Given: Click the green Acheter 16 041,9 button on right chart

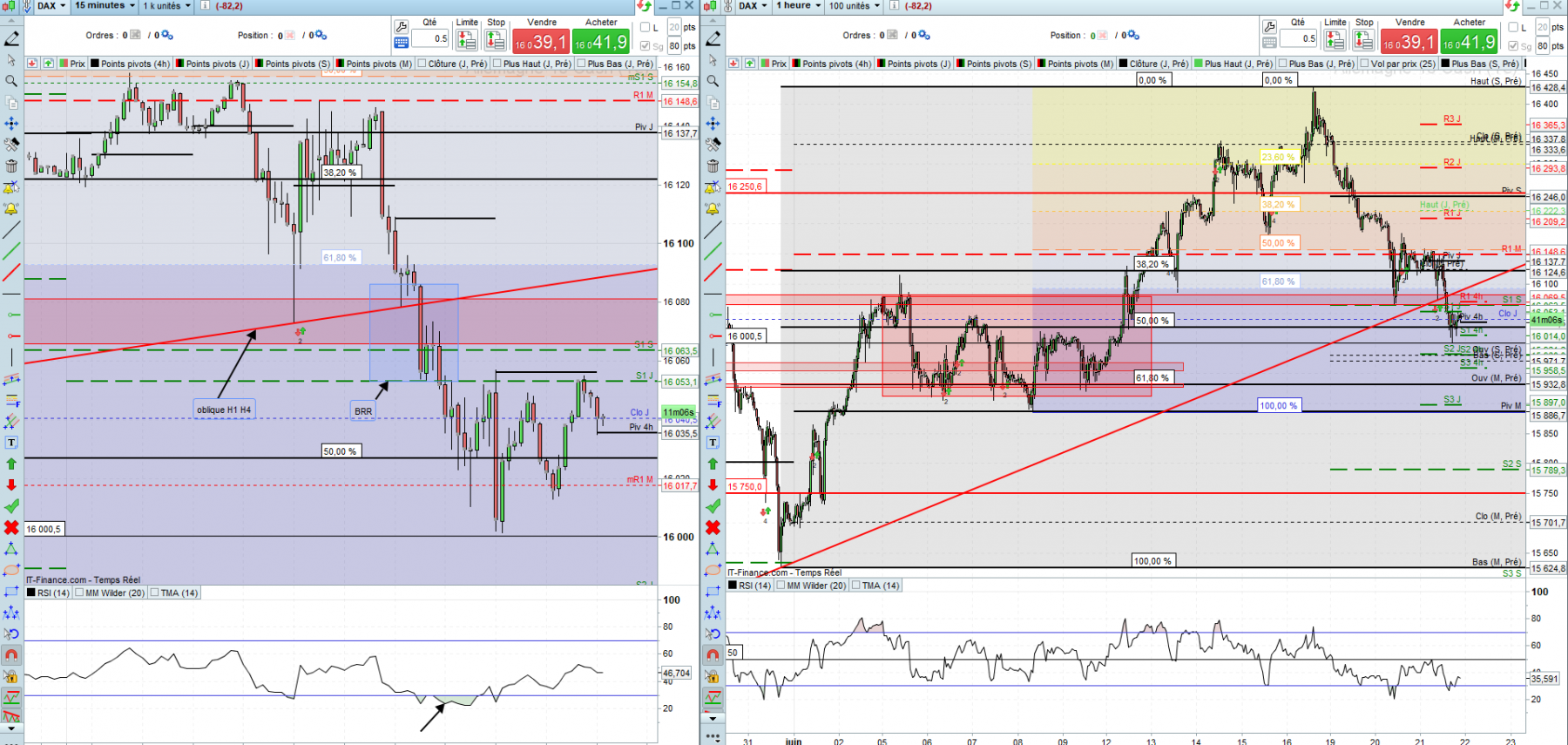Looking at the screenshot, I should 1470,41.
